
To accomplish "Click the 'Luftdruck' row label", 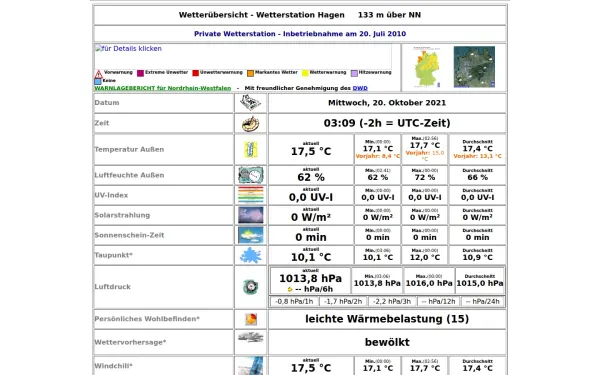I will (112, 287).
